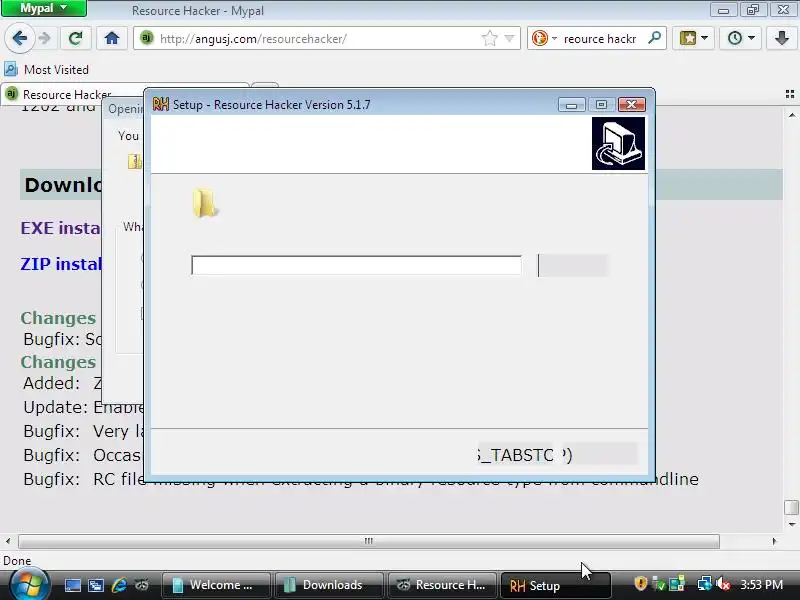Click the EXE install link on page
Viewport: 800px width, 600px height.
click(60, 228)
